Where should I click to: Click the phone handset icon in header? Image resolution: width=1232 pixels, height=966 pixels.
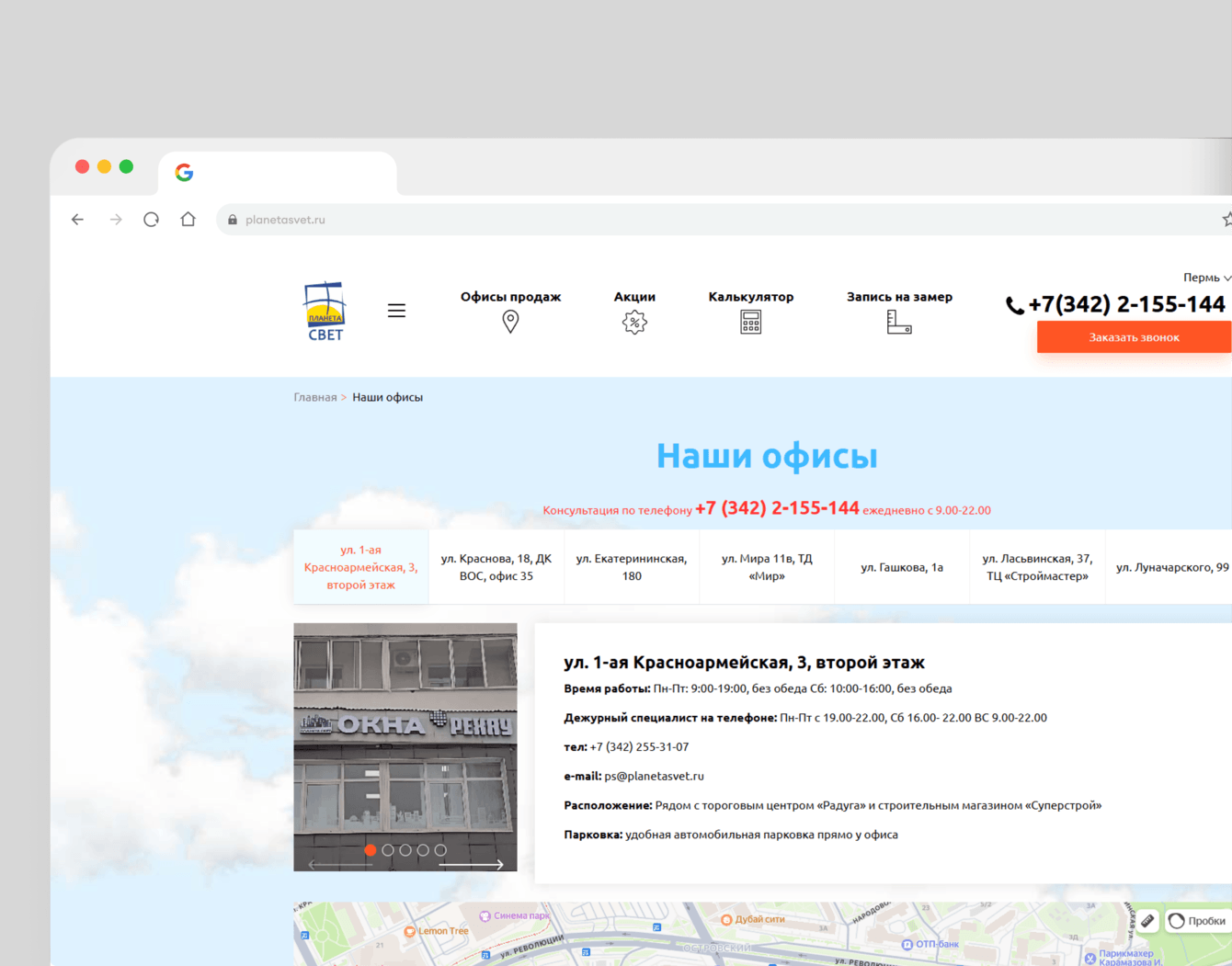pos(1015,305)
